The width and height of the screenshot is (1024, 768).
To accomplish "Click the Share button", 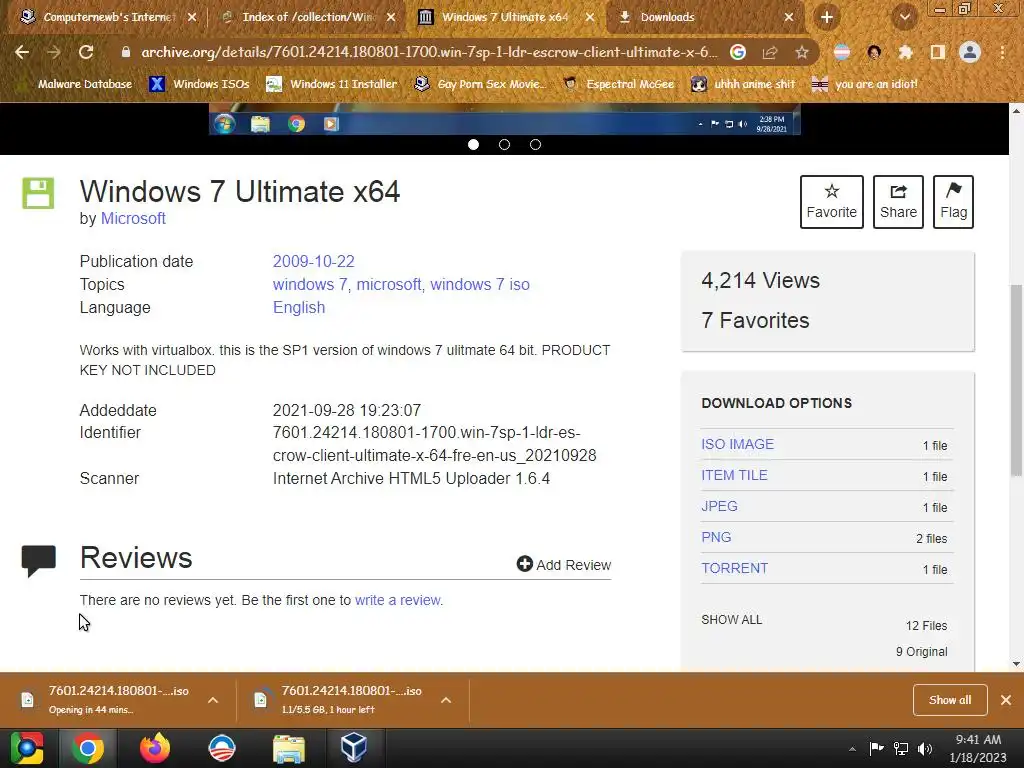I will pos(898,202).
